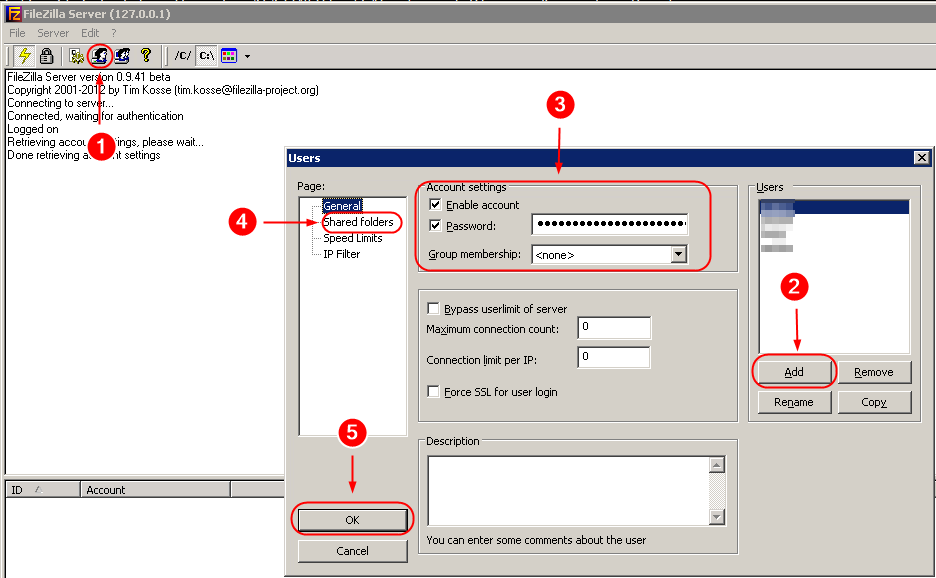The width and height of the screenshot is (936, 578).
Task: Select Speed Limits page
Action: [353, 238]
